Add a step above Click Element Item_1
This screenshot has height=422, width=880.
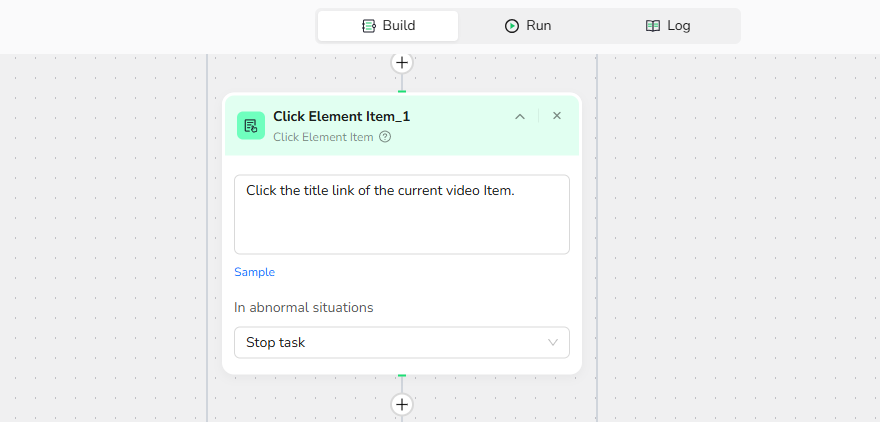[402, 62]
